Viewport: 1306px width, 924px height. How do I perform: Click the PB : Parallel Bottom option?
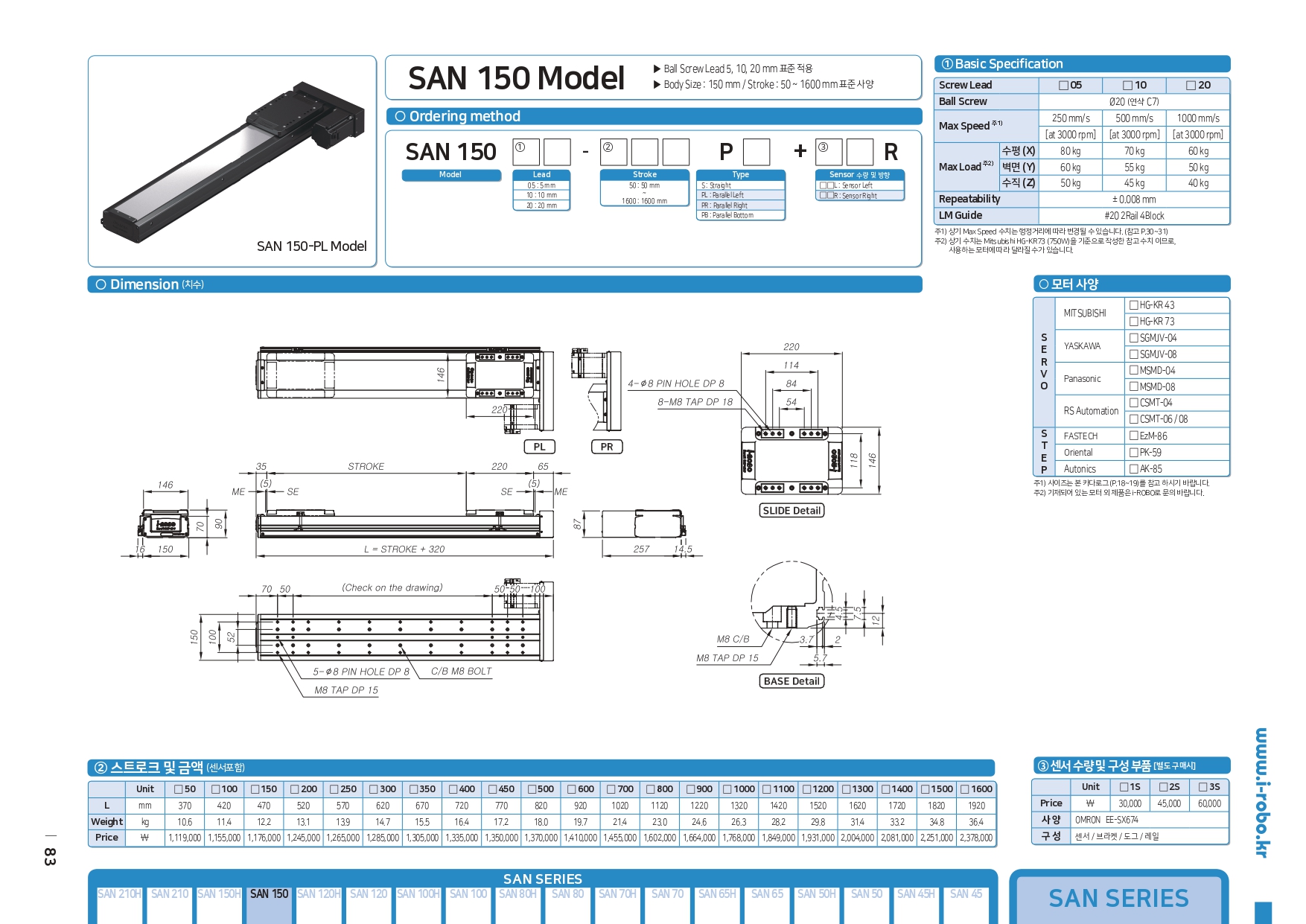point(741,215)
